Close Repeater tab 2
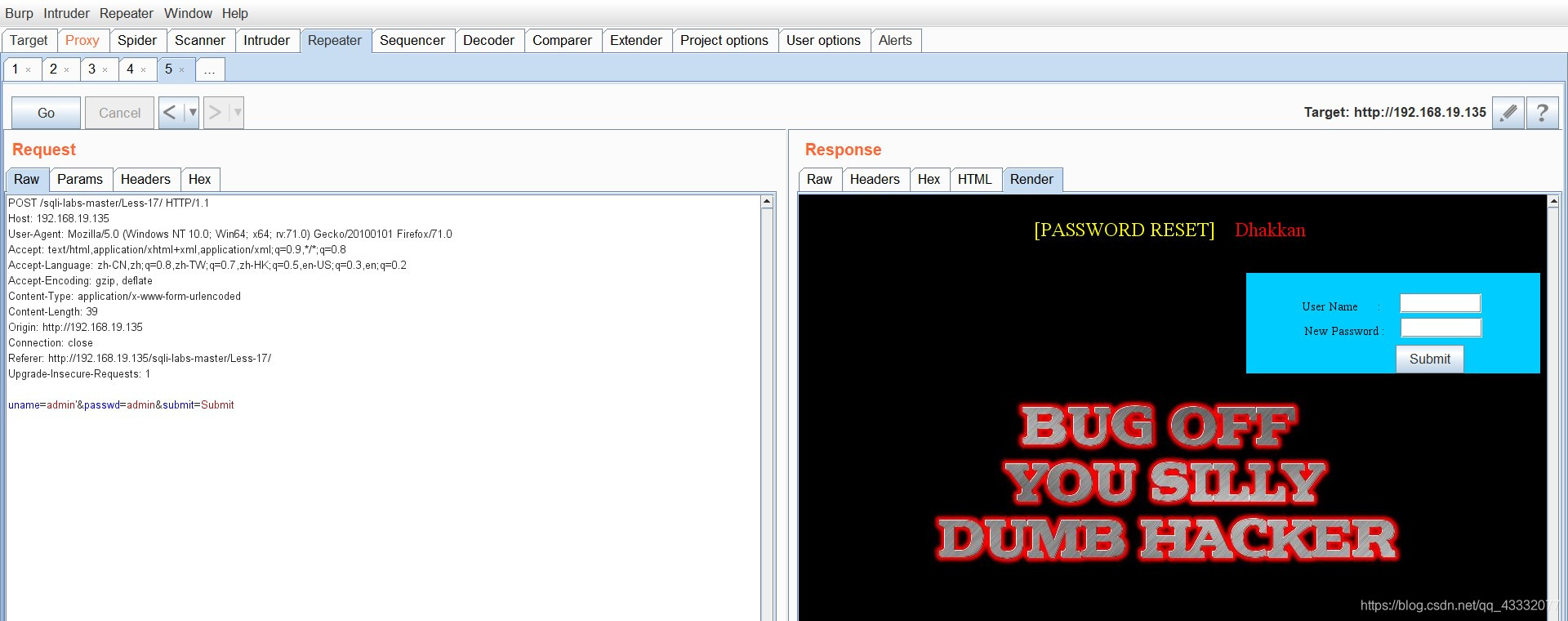Viewport: 1568px width, 621px height. [x=67, y=70]
